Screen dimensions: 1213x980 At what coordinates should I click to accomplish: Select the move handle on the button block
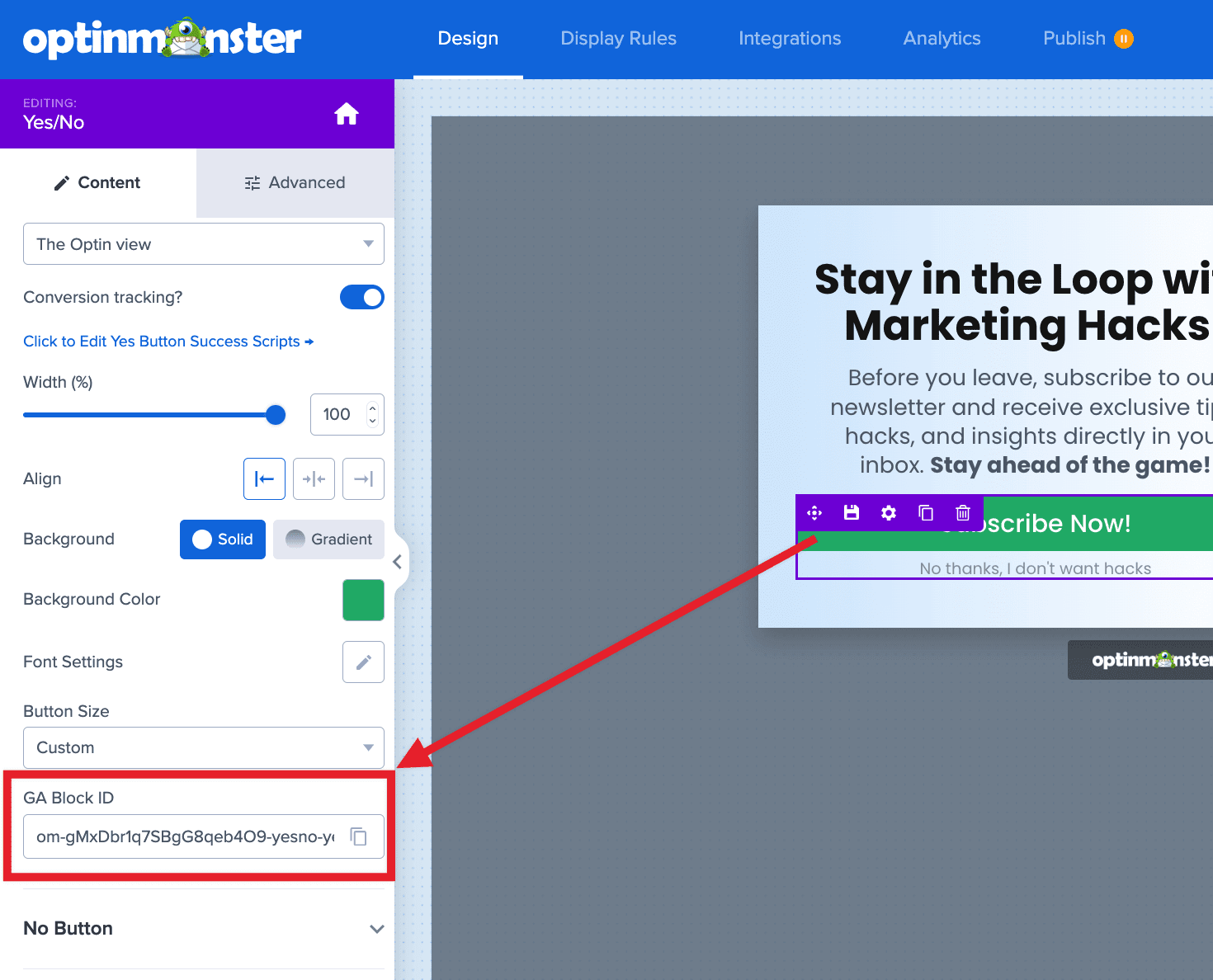click(814, 512)
